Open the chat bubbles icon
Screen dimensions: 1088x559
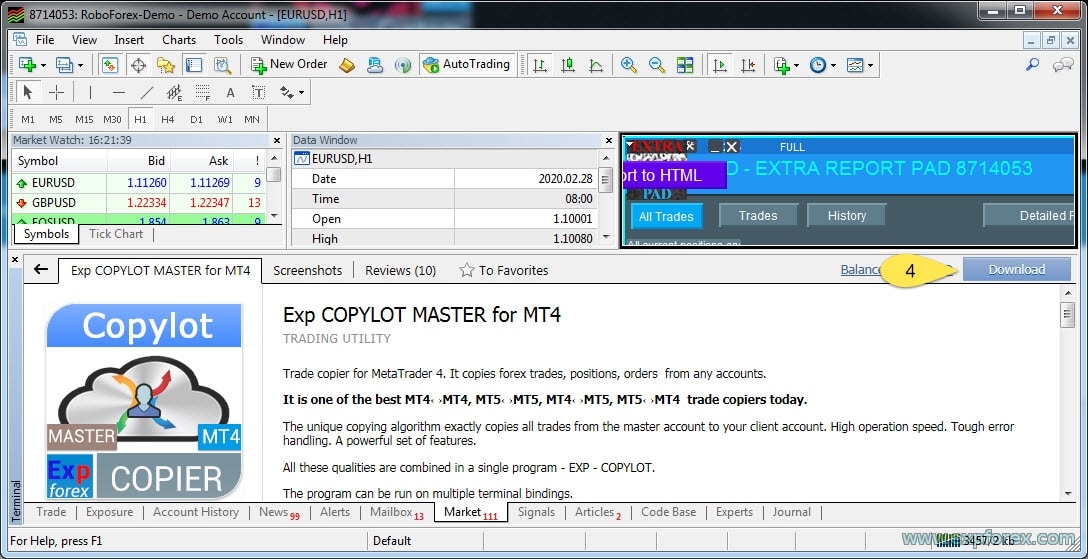point(1063,64)
